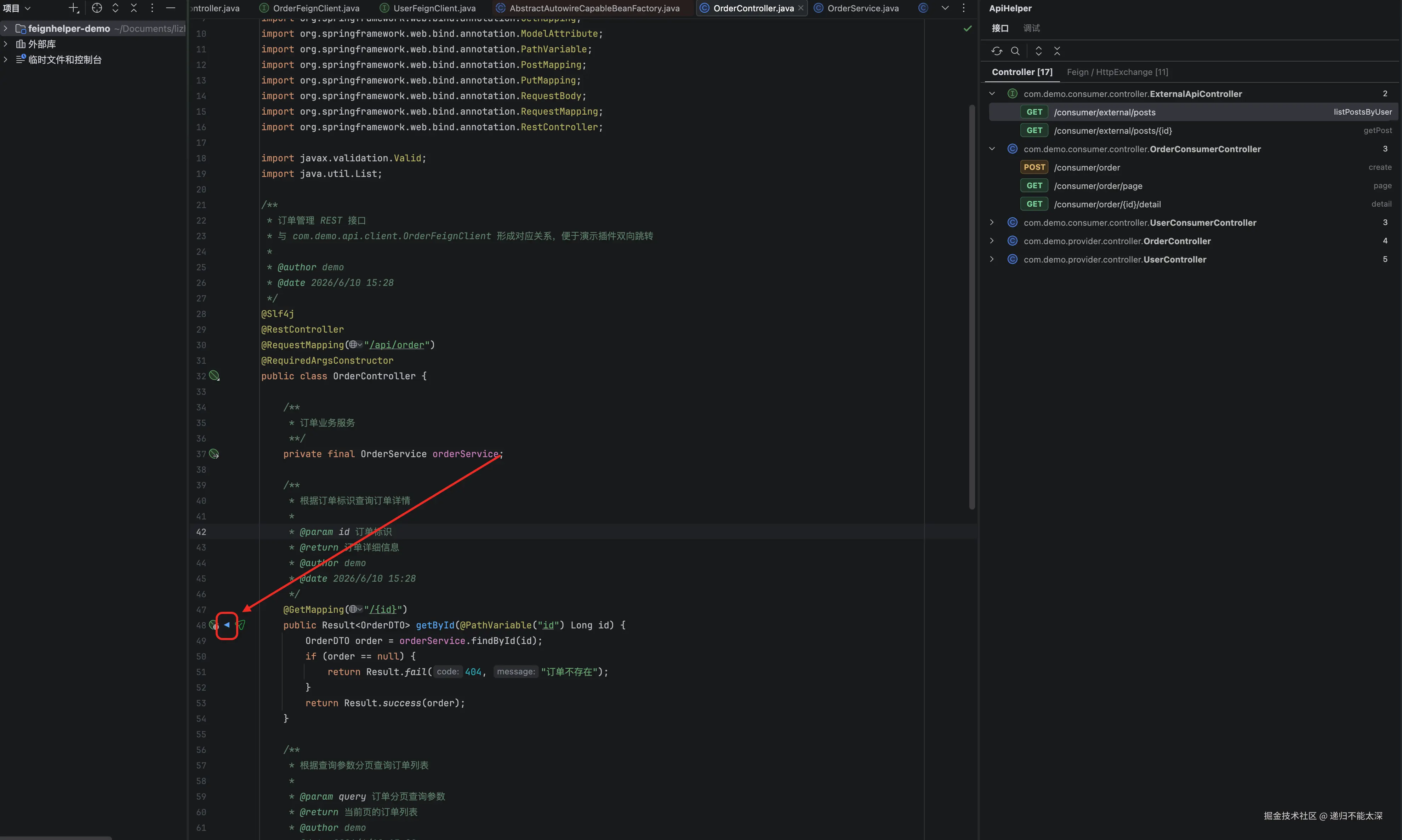1402x840 pixels.
Task: Select GET /consumer/external/posts endpoint
Action: (x=1193, y=112)
